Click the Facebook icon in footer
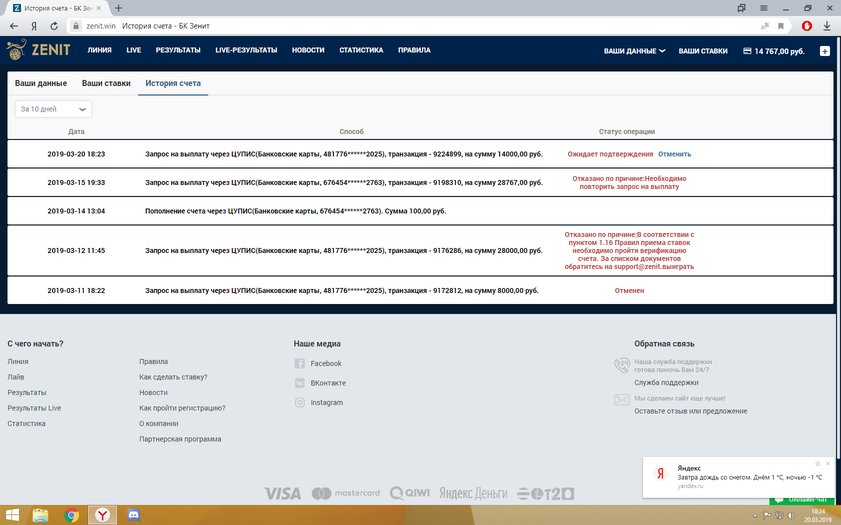This screenshot has width=841, height=525. [x=299, y=364]
